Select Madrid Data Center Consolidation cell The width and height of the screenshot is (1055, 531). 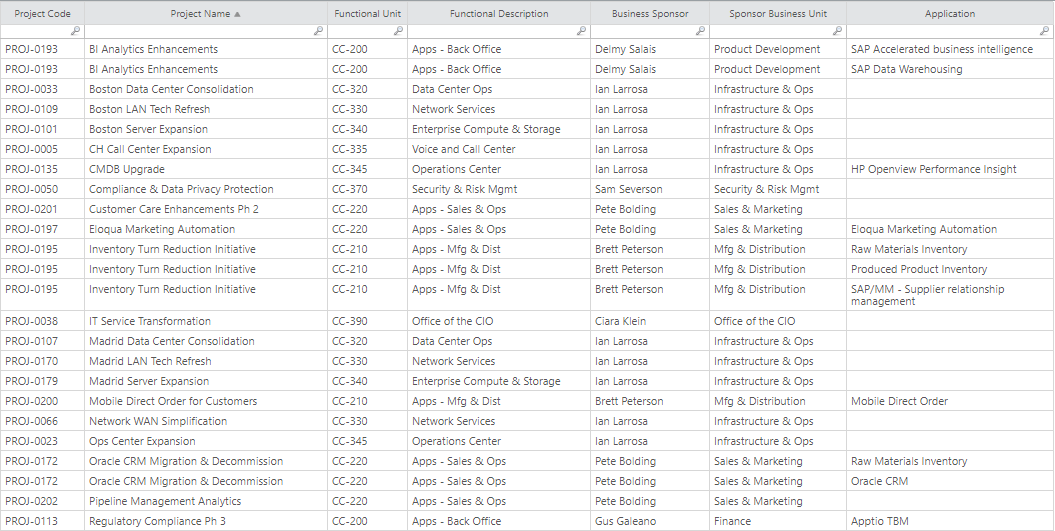pos(206,341)
